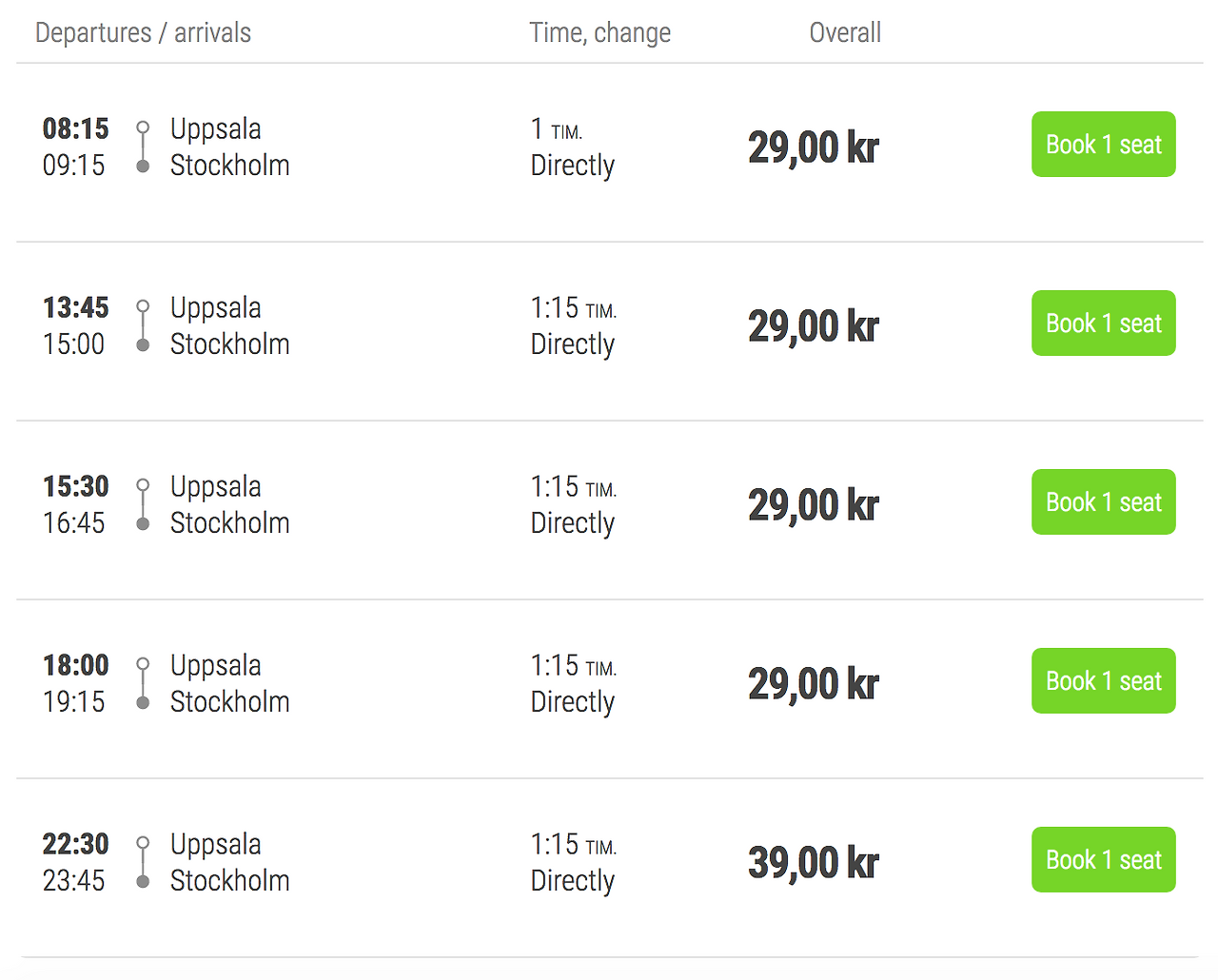Screen dimensions: 1218x980
Task: Book 1 seat on the 18:00 departure
Action: pyautogui.click(x=1103, y=681)
